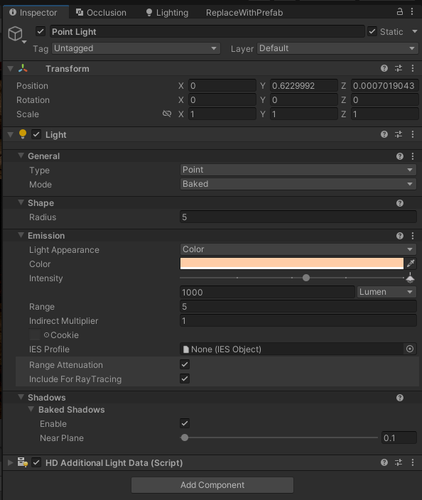Toggle HD Additional Light Data checkbox

36,463
